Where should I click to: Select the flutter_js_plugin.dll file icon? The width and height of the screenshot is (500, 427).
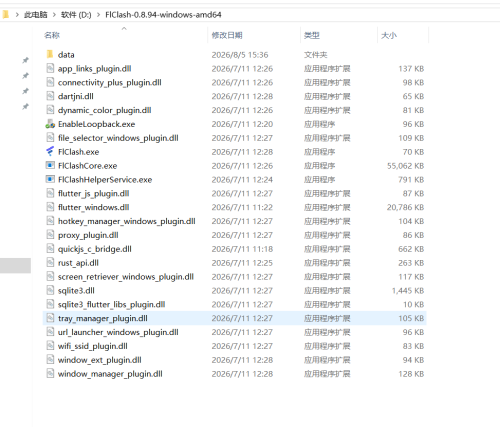(50, 193)
